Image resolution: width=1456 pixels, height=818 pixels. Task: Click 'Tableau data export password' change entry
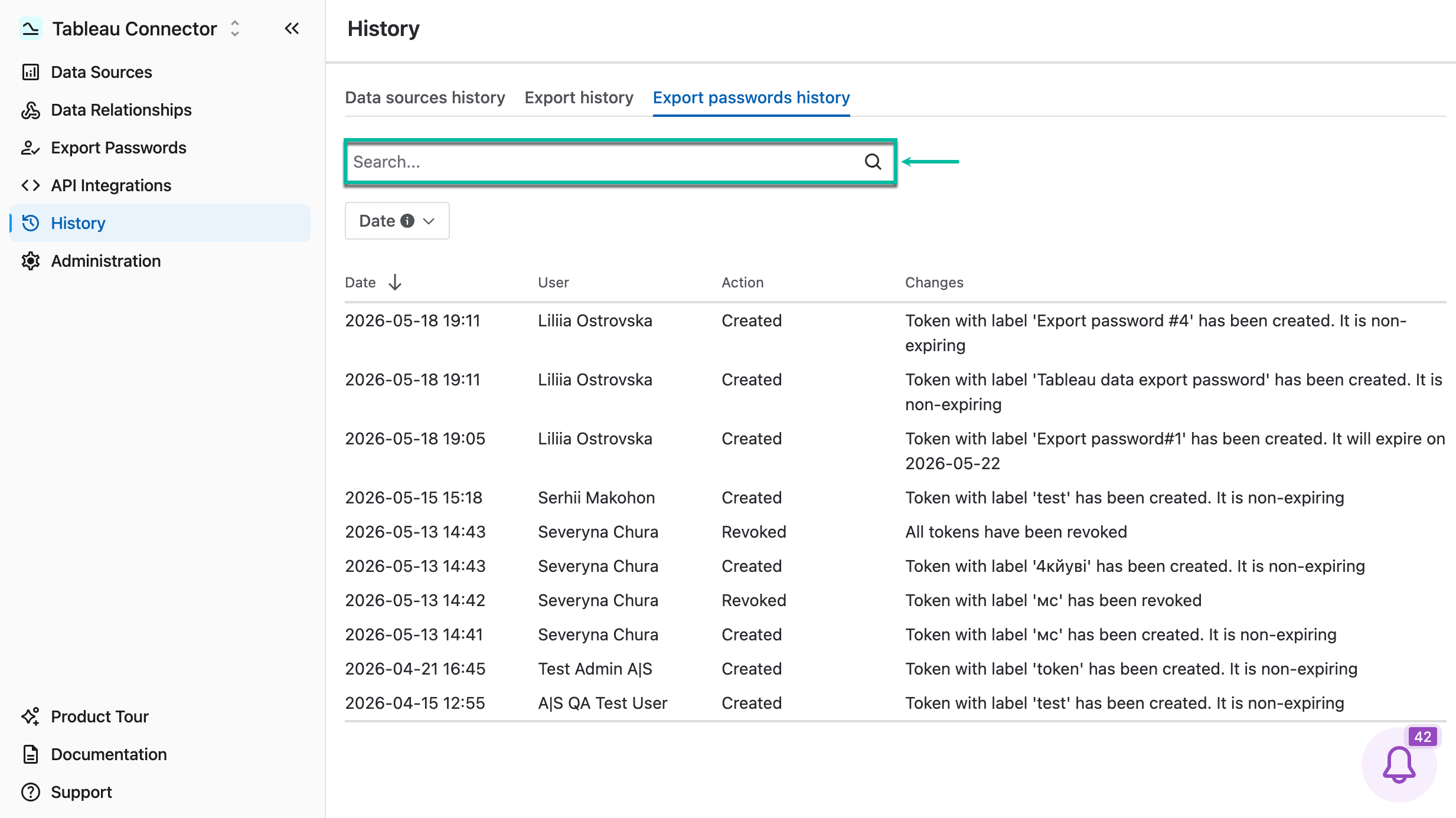pyautogui.click(x=1174, y=392)
